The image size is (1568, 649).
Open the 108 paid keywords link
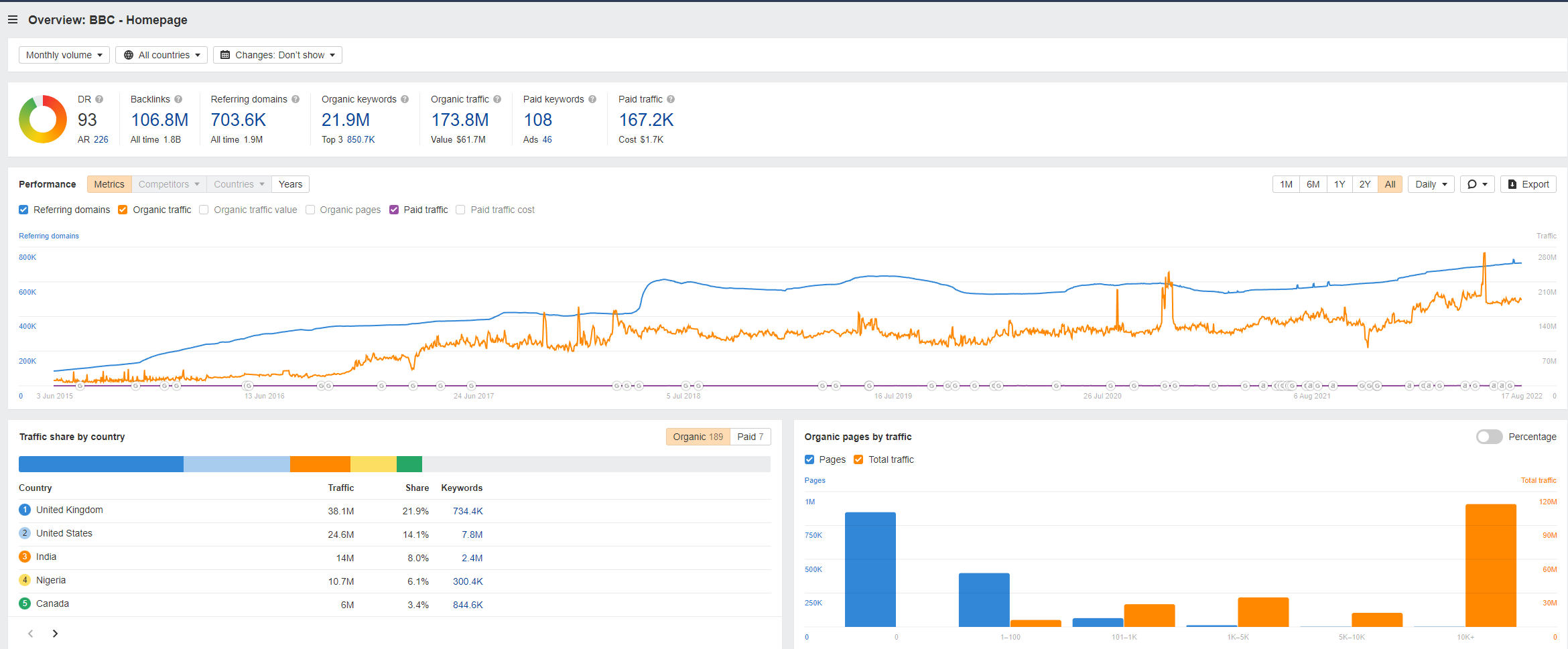pos(538,120)
